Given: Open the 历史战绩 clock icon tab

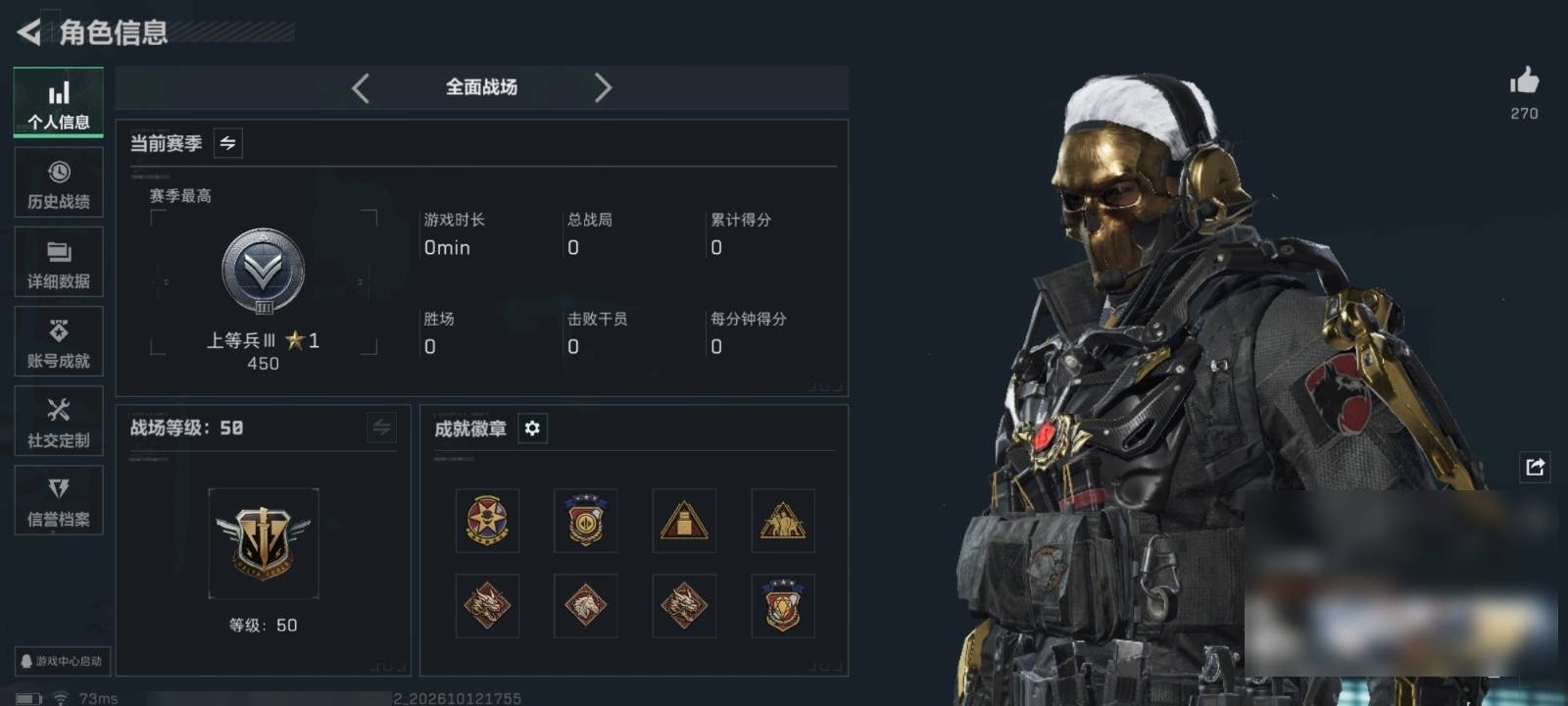Looking at the screenshot, I should [59, 182].
